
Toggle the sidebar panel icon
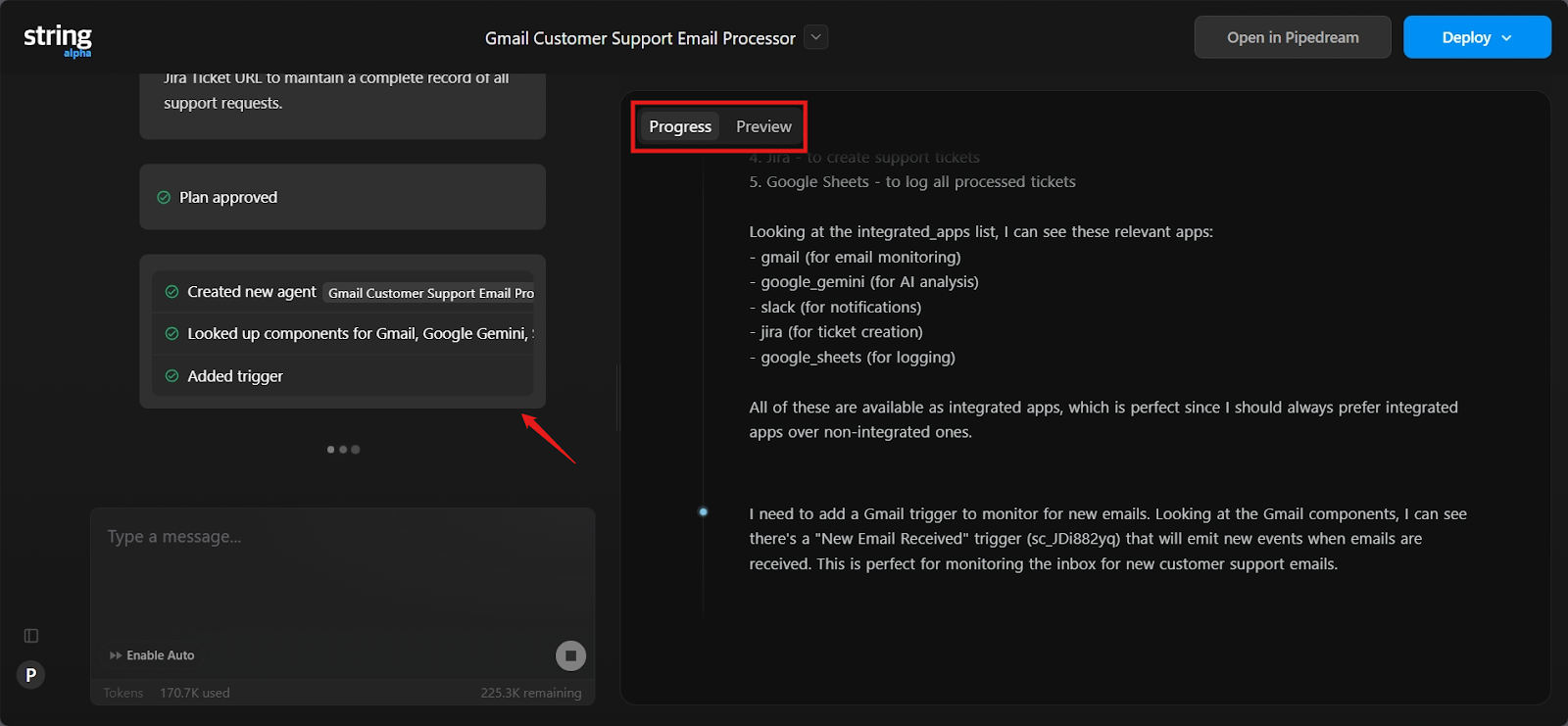tap(31, 636)
